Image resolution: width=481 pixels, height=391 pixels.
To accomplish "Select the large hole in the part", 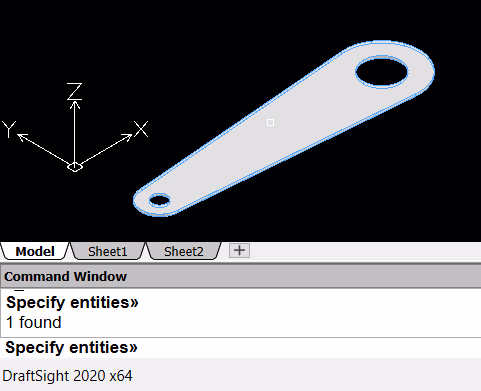I will [382, 72].
